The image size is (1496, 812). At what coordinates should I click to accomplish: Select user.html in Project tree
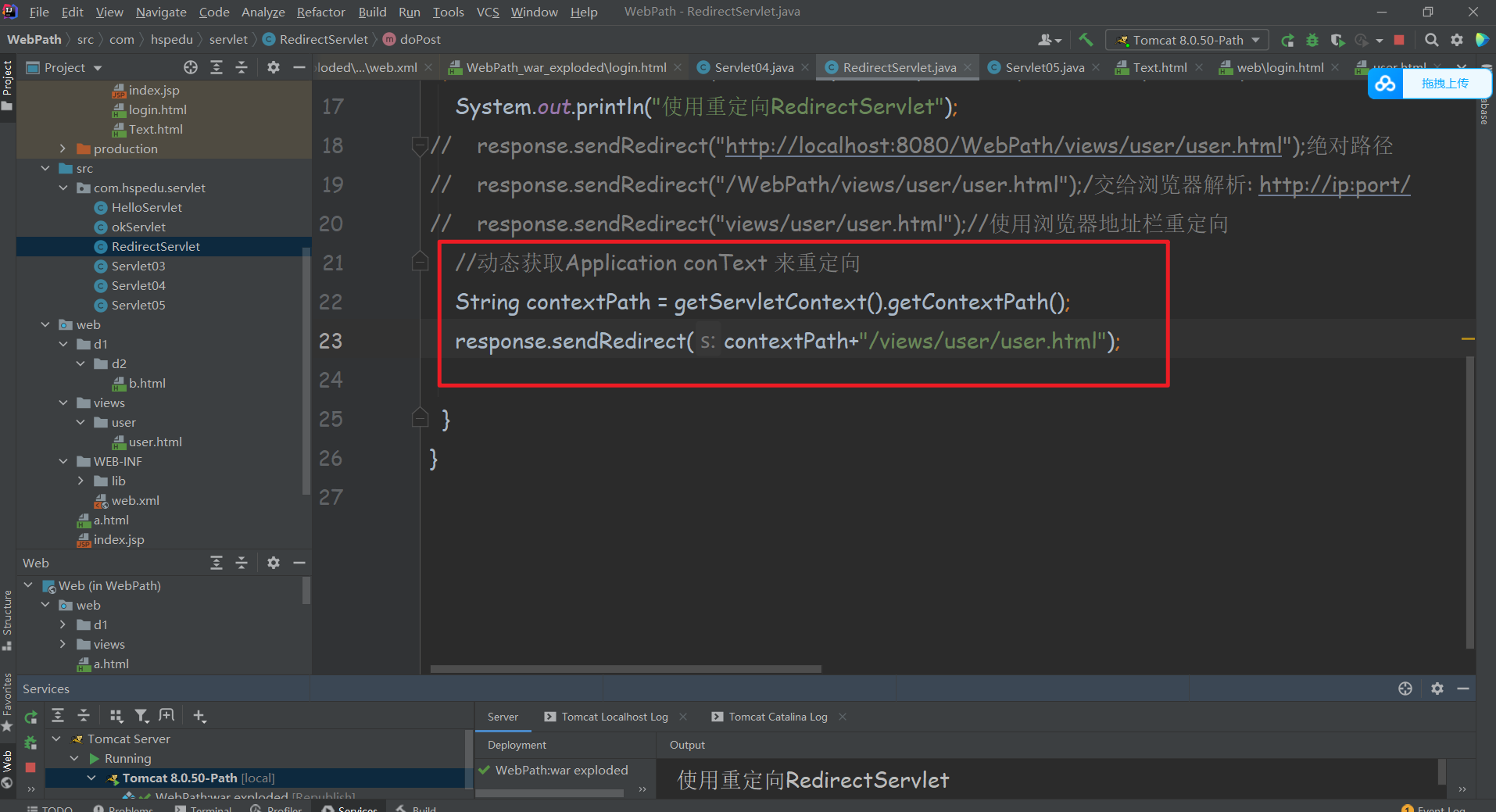click(x=155, y=442)
